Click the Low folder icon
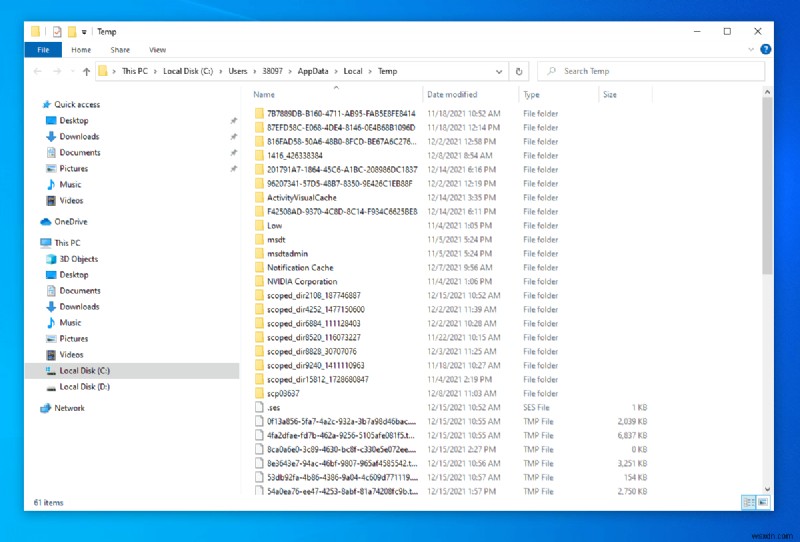800x542 pixels. 259,225
